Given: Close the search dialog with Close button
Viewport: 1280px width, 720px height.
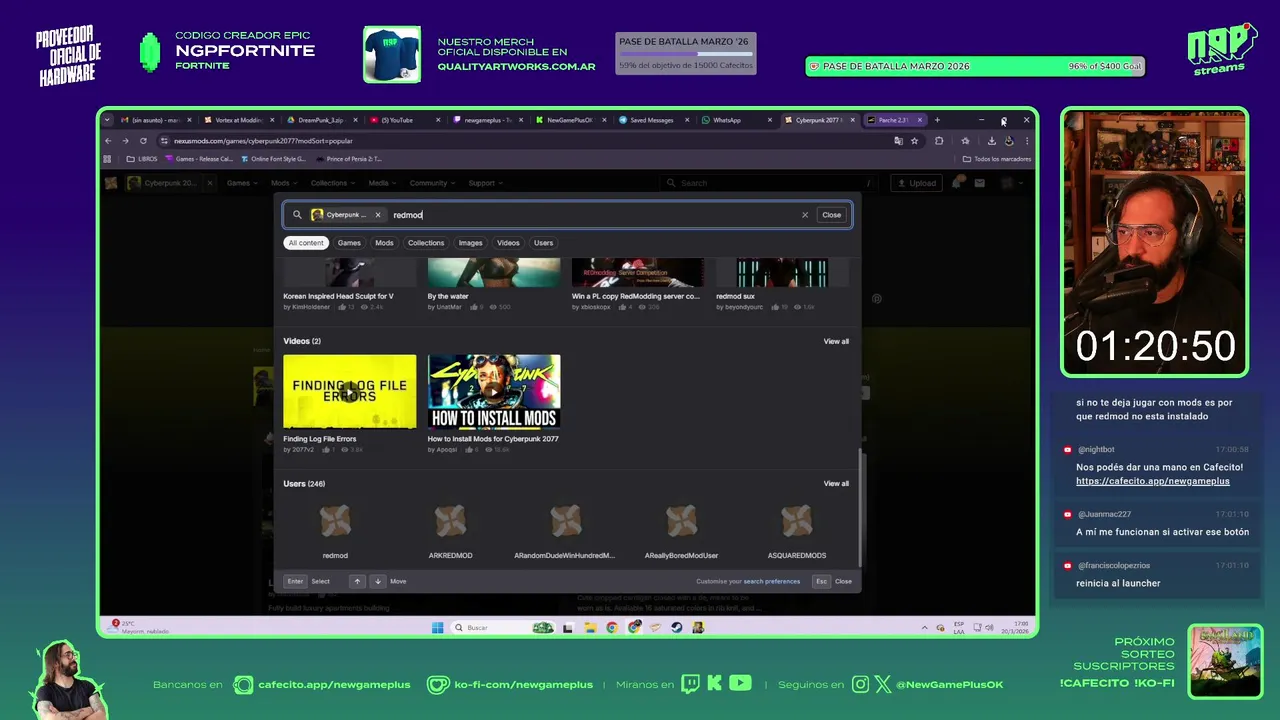Looking at the screenshot, I should click(831, 215).
